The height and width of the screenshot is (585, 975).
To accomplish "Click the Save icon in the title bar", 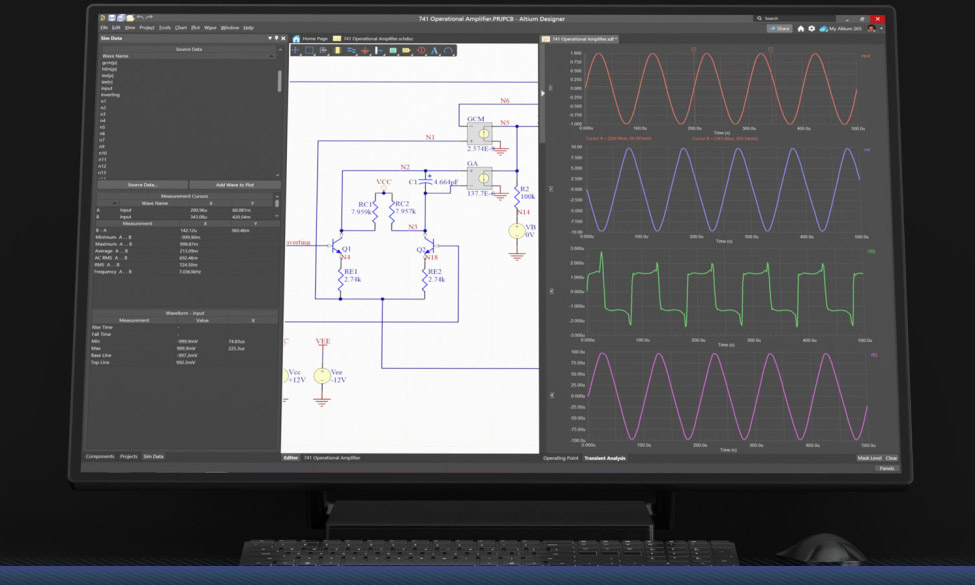I will point(112,18).
